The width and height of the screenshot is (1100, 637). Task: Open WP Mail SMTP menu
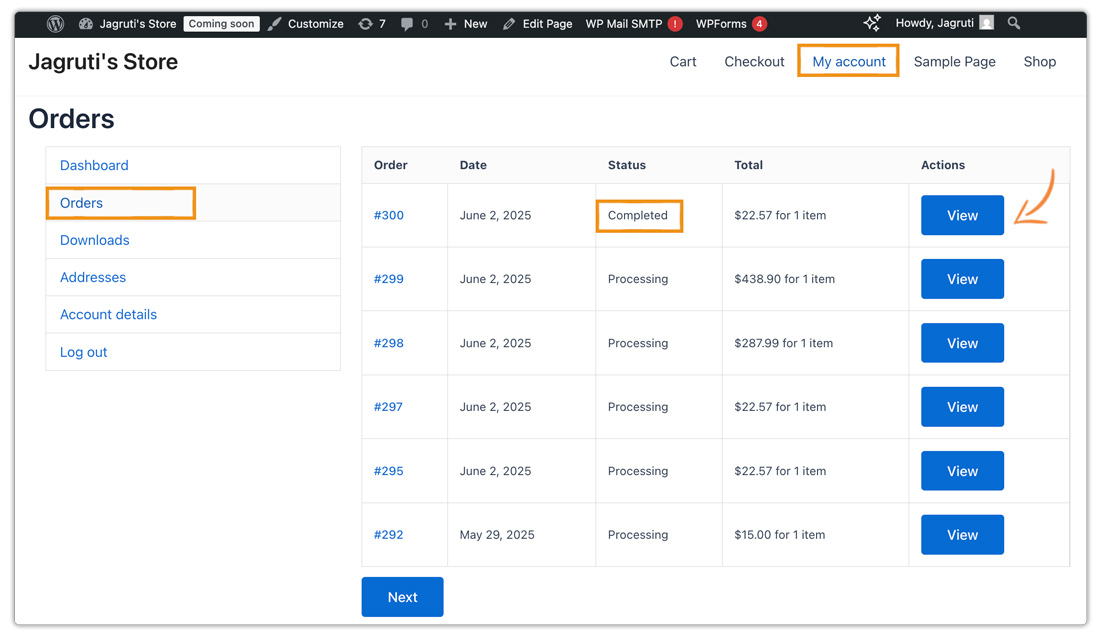[x=624, y=24]
